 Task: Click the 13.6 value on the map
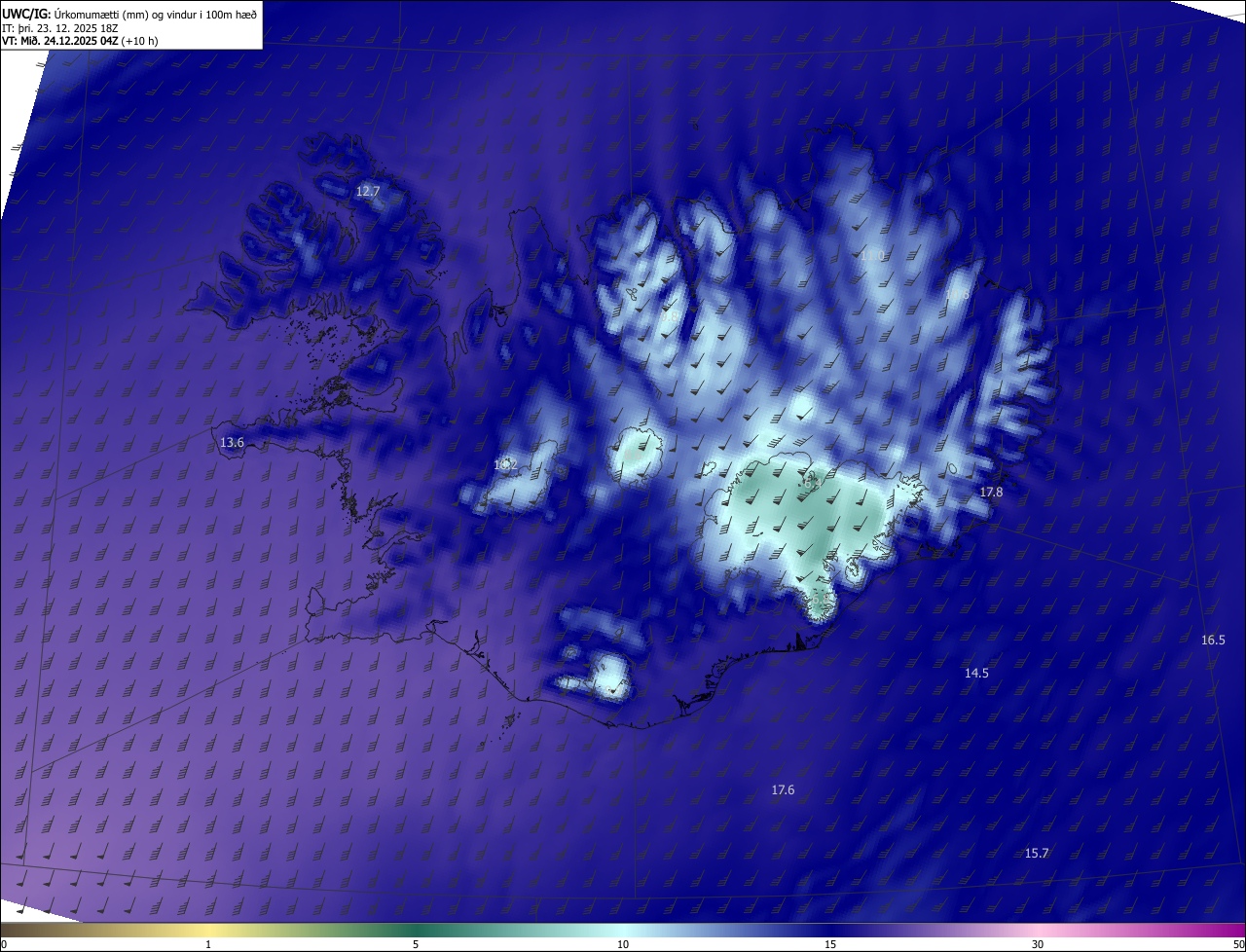232,442
